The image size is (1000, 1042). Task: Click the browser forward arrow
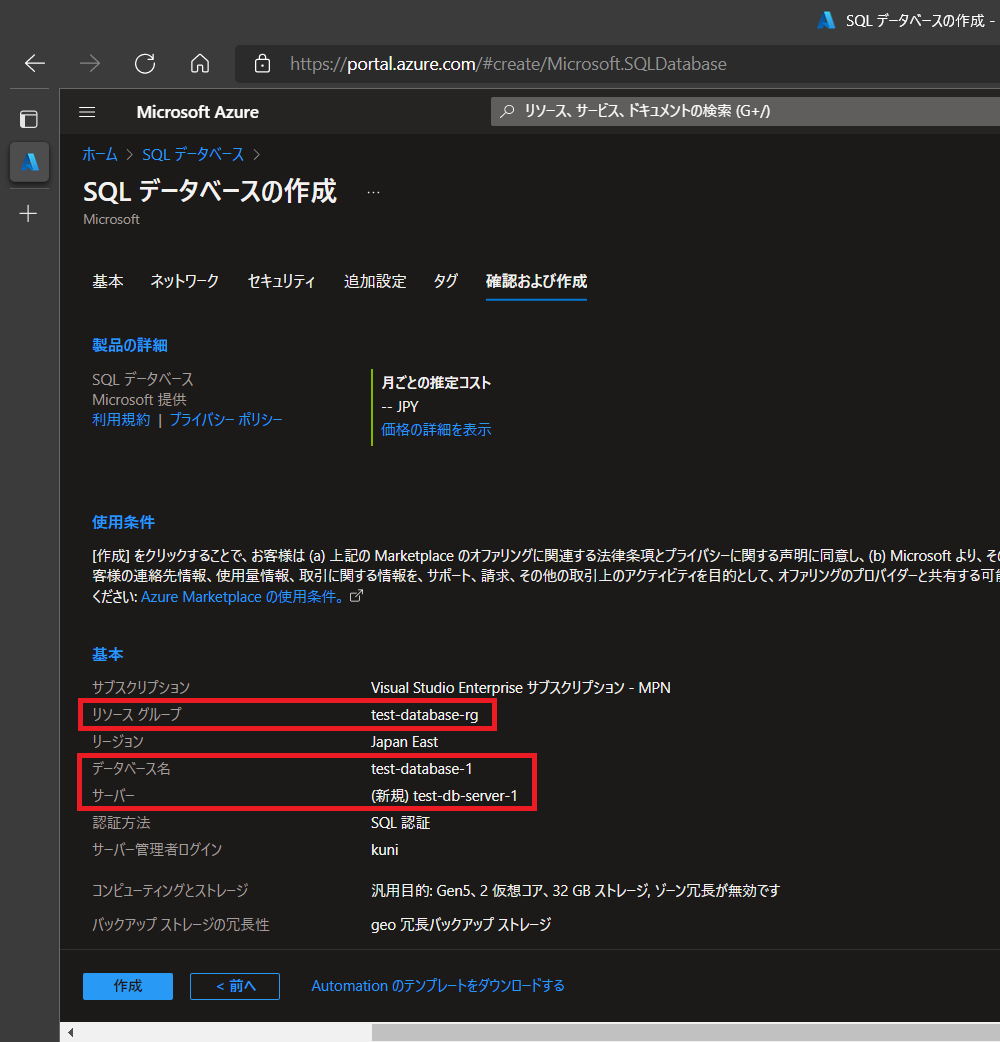coord(90,64)
